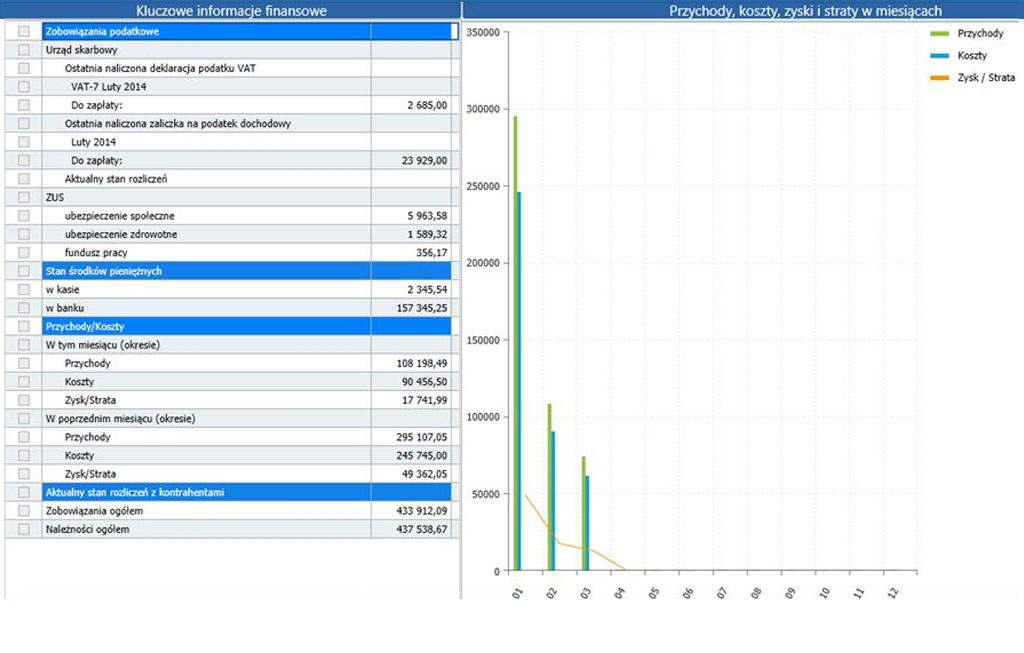The height and width of the screenshot is (653, 1024).
Task: Select Aktualny stan rozliczeń z kontrahentami row
Action: coord(247,492)
